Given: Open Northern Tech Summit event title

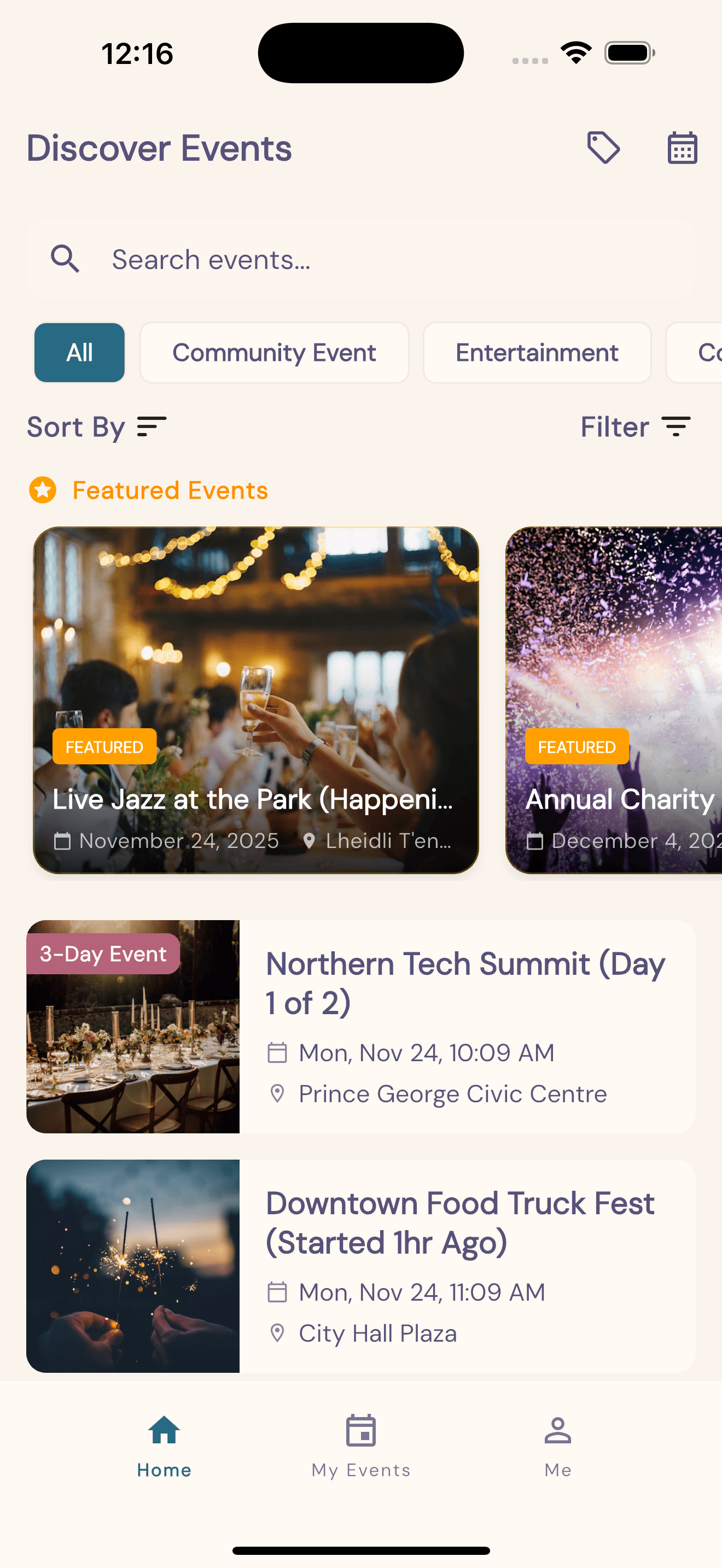Looking at the screenshot, I should click(465, 983).
